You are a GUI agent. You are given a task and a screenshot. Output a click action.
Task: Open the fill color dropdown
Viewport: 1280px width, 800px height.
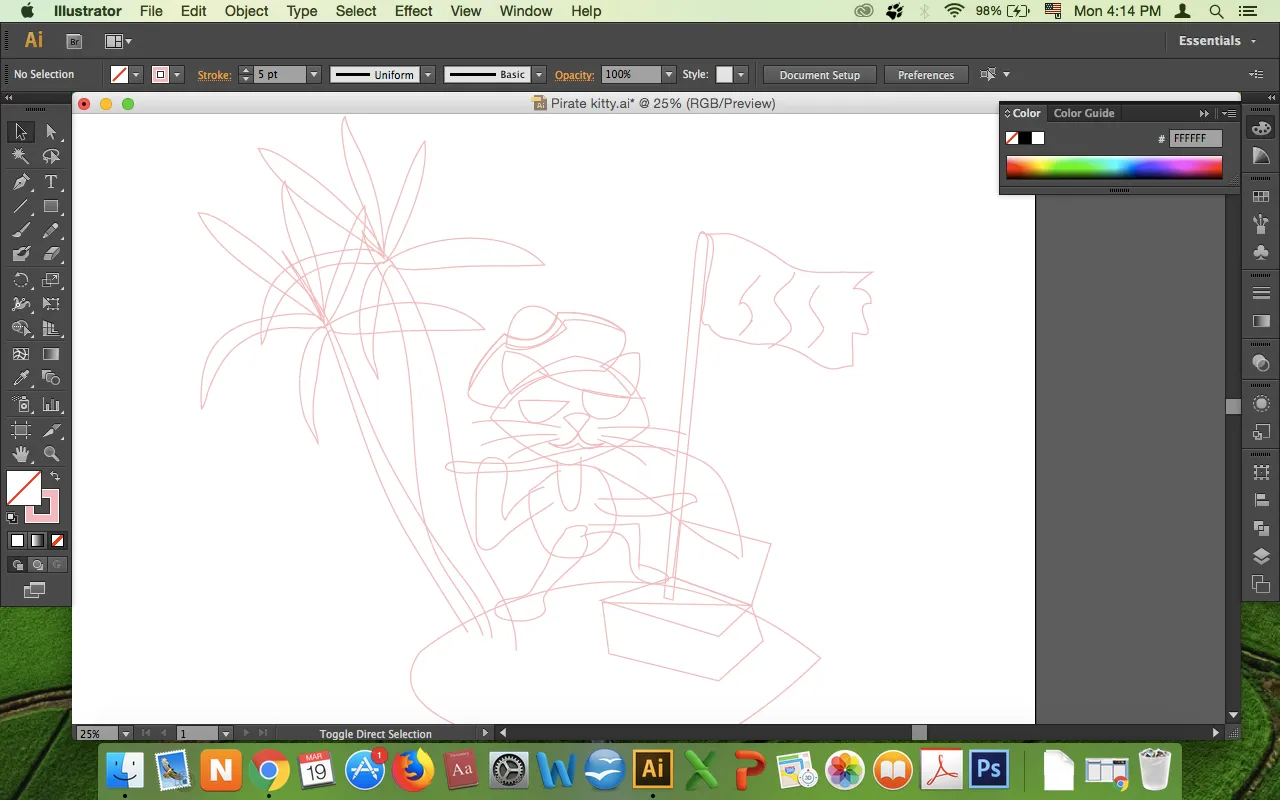pos(138,74)
